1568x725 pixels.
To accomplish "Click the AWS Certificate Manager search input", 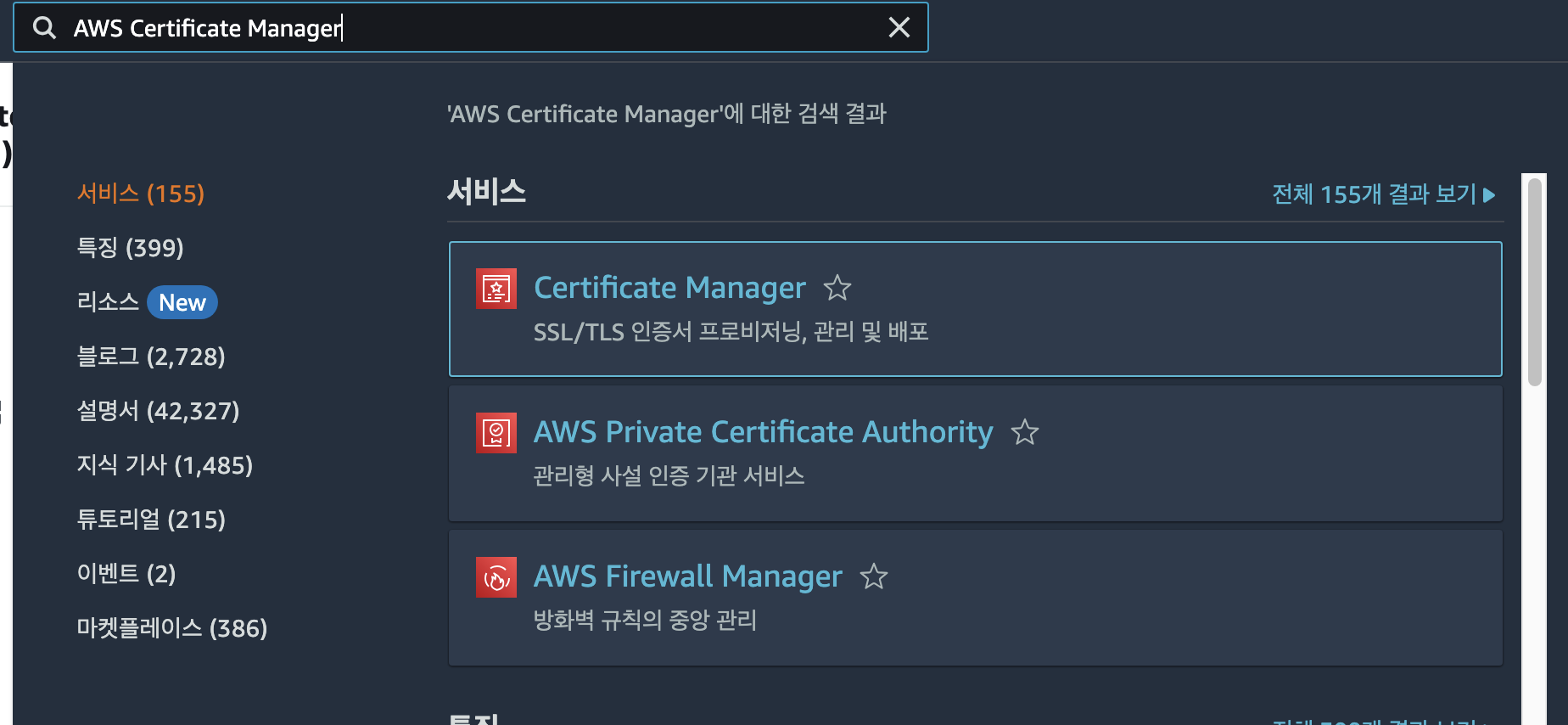I will pos(471,28).
